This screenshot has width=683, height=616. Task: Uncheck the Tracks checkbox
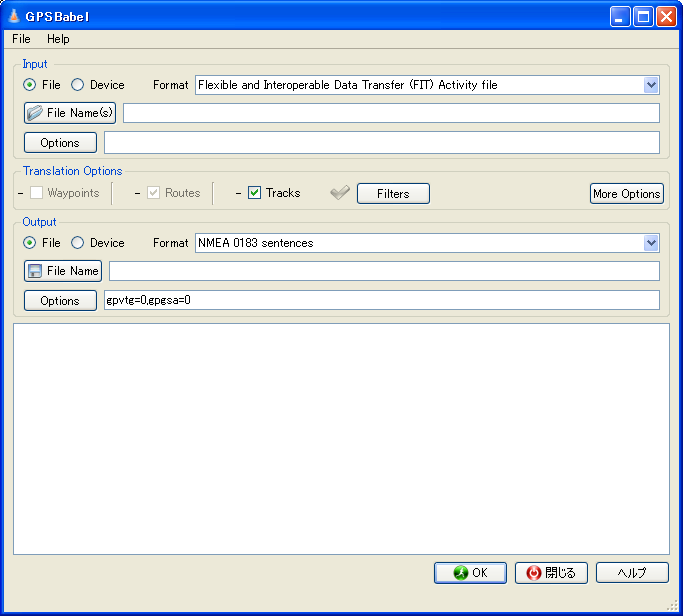click(255, 193)
